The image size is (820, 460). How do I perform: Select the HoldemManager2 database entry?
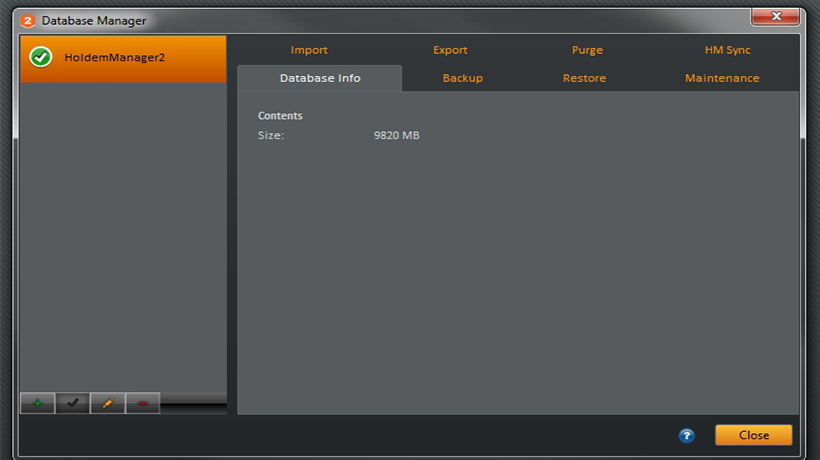click(123, 59)
